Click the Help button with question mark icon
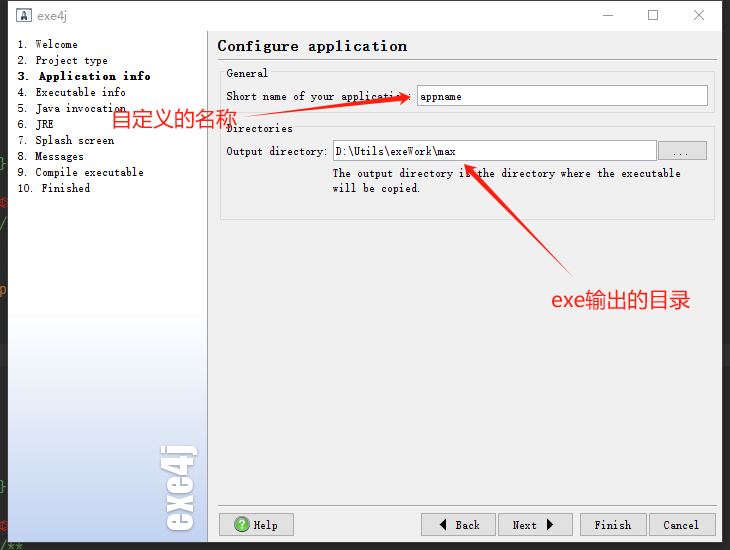Screen dimensions: 730x550 coord(256,525)
